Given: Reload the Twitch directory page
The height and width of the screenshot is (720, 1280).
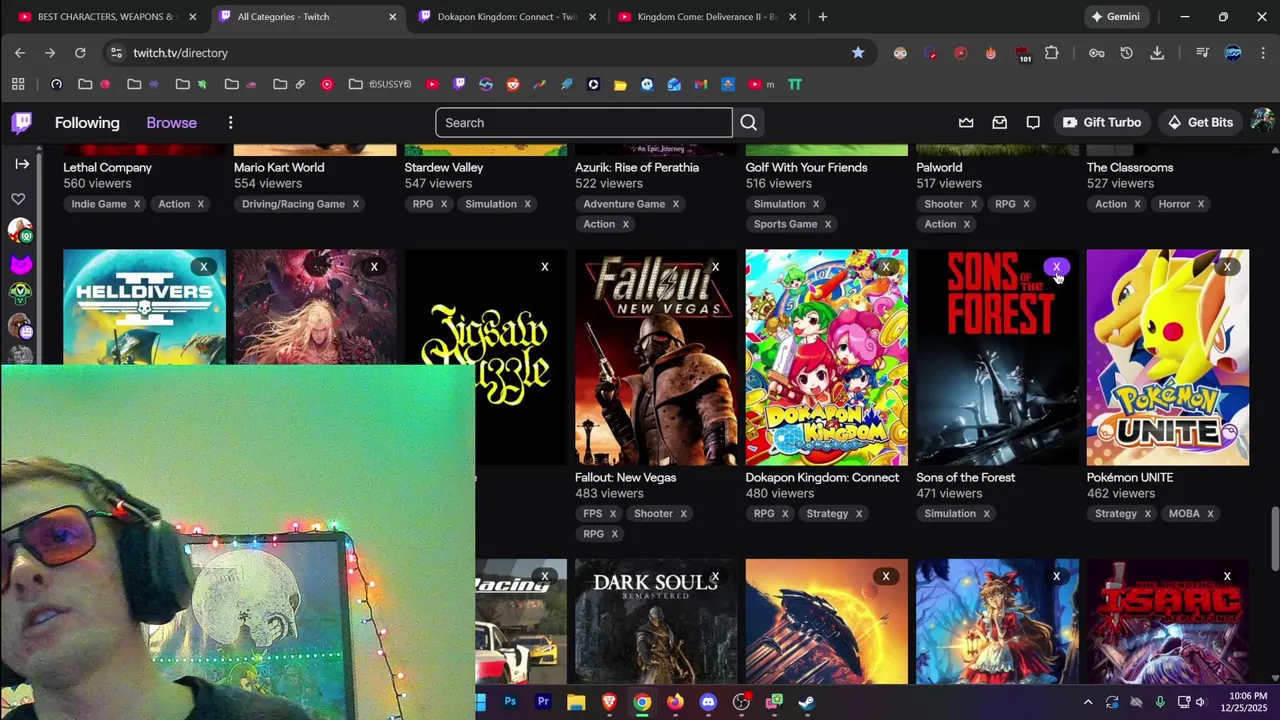Looking at the screenshot, I should point(80,52).
